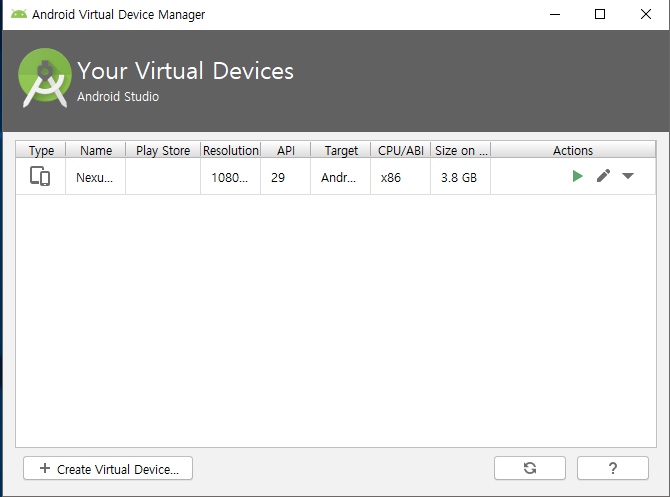Image resolution: width=670 pixels, height=497 pixels.
Task: Maximize the AVD Manager window
Action: pos(600,14)
